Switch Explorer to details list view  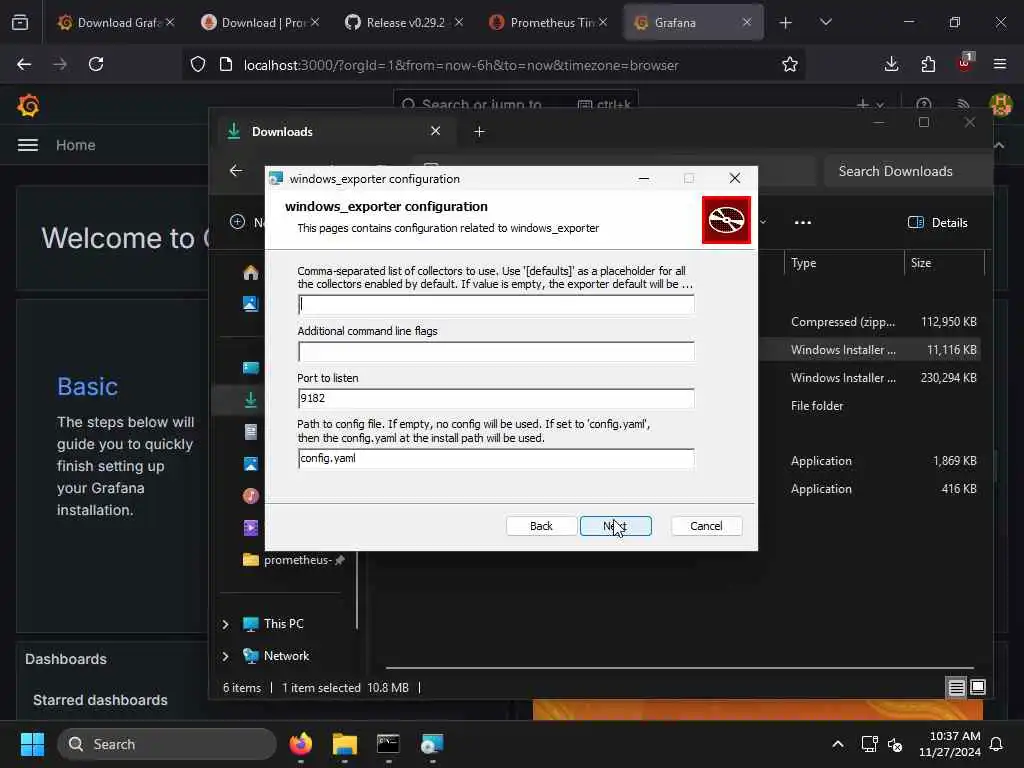pos(956,687)
